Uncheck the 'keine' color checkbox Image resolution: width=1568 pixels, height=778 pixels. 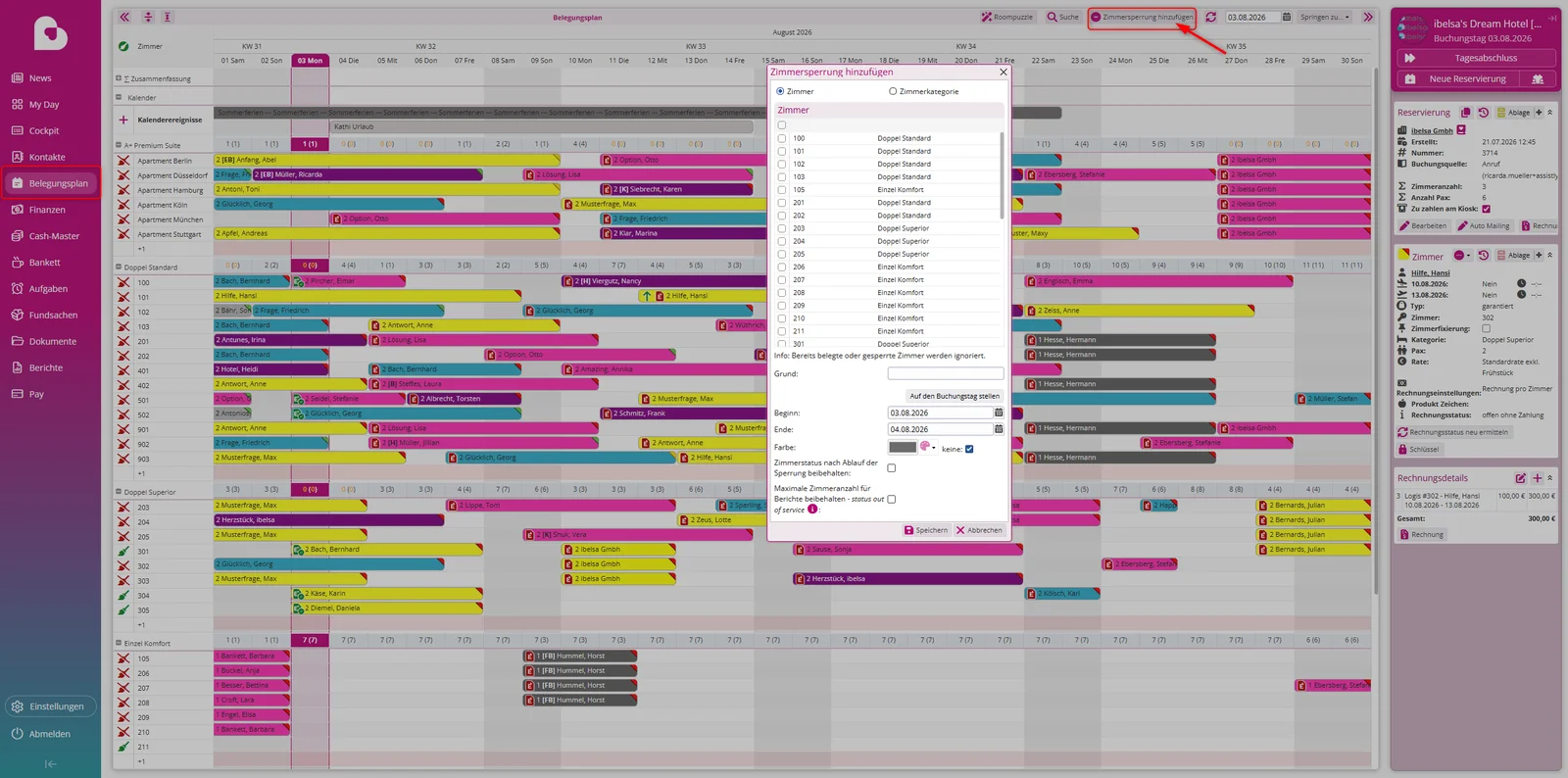coord(969,449)
